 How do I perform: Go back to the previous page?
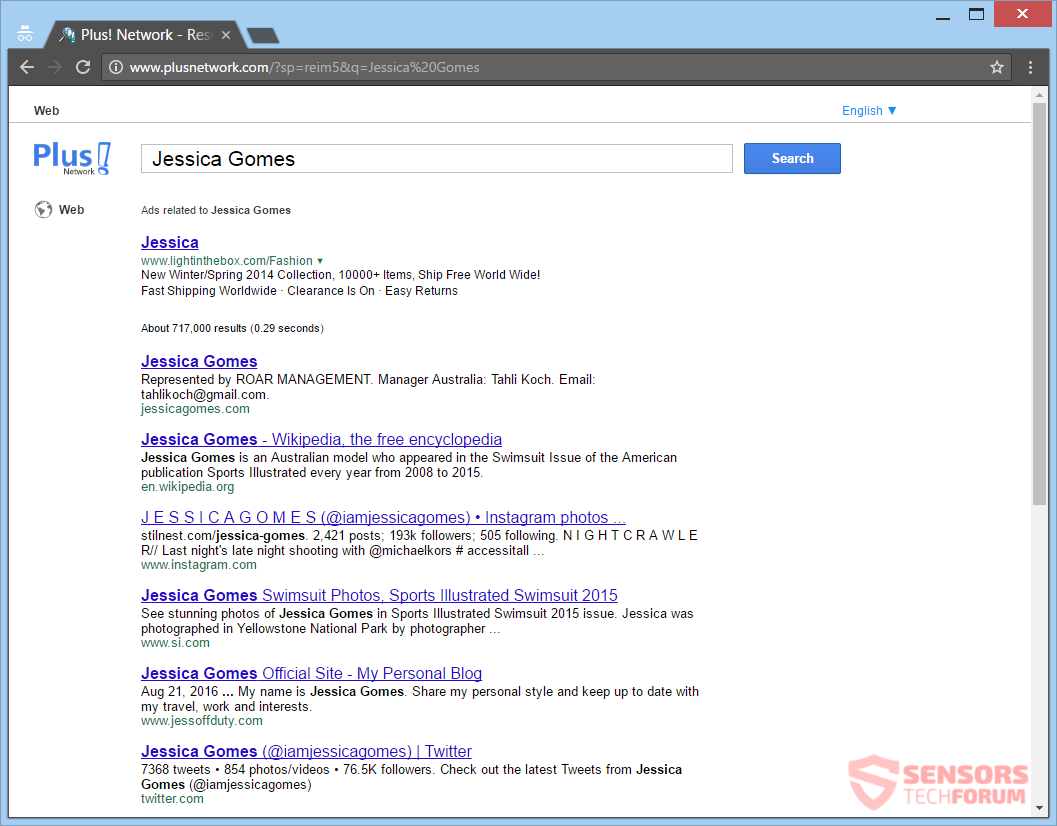click(27, 67)
